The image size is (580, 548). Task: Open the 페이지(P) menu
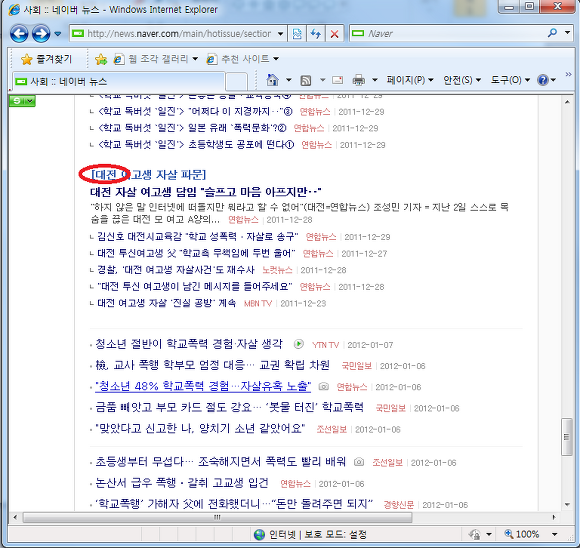[x=409, y=80]
